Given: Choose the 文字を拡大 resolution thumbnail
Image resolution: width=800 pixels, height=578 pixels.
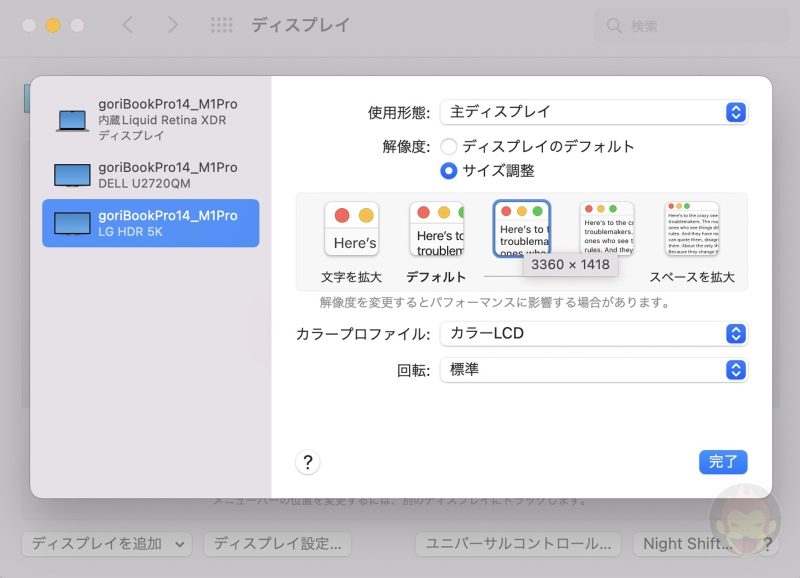Looking at the screenshot, I should (x=352, y=229).
